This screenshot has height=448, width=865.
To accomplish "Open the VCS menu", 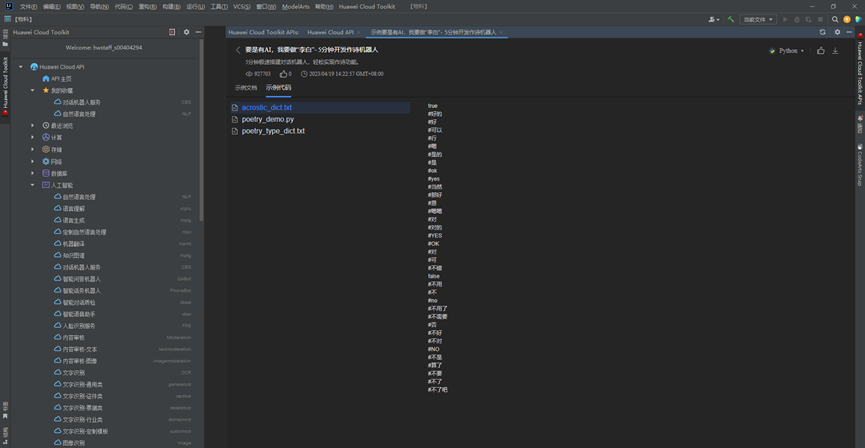I will pos(242,7).
